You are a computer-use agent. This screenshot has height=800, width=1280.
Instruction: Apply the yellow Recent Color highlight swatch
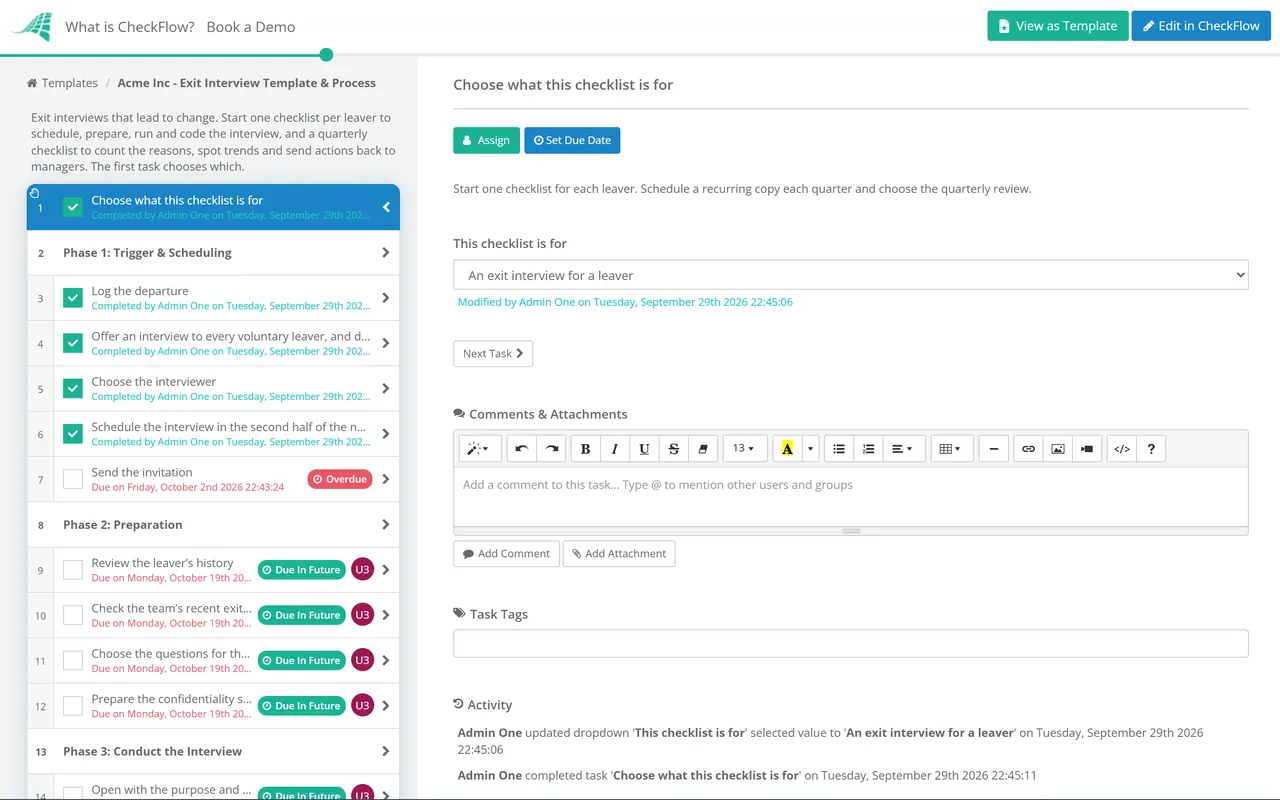click(x=788, y=449)
